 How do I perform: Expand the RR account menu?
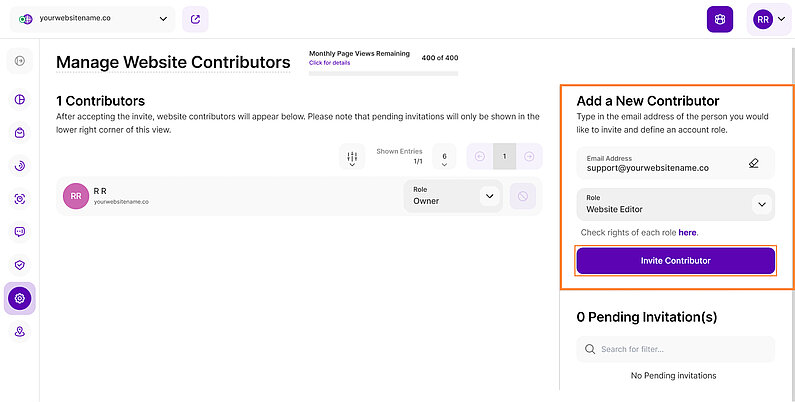pos(769,19)
